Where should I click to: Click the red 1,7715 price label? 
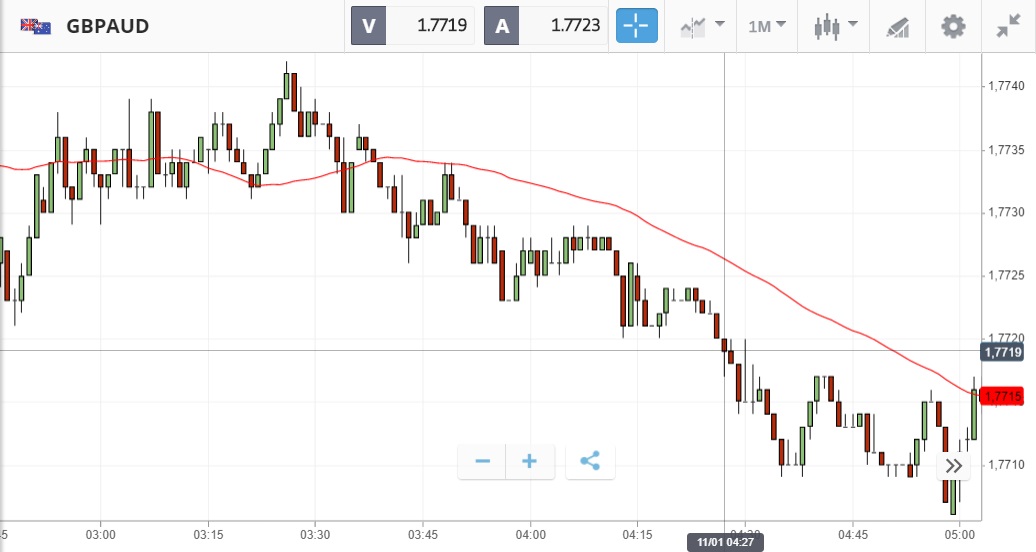coord(1003,397)
